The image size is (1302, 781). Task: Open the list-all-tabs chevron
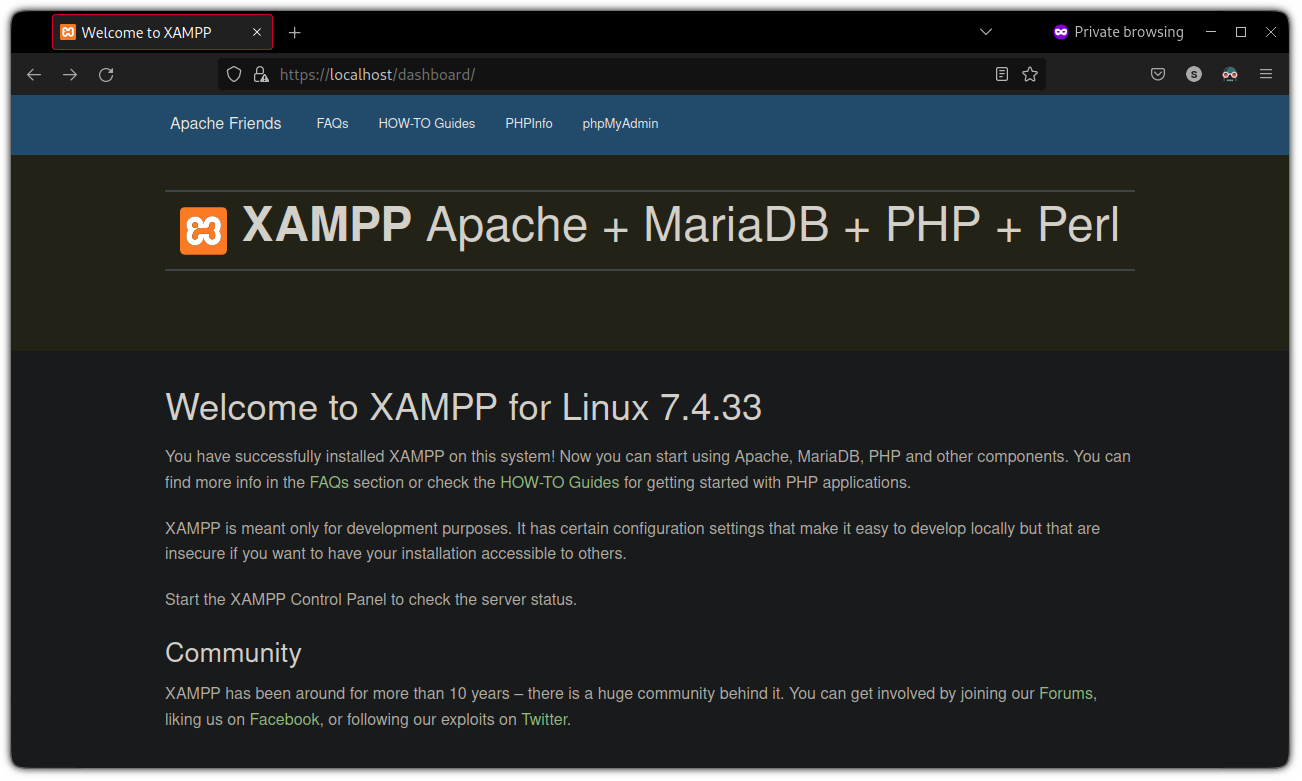click(x=986, y=32)
